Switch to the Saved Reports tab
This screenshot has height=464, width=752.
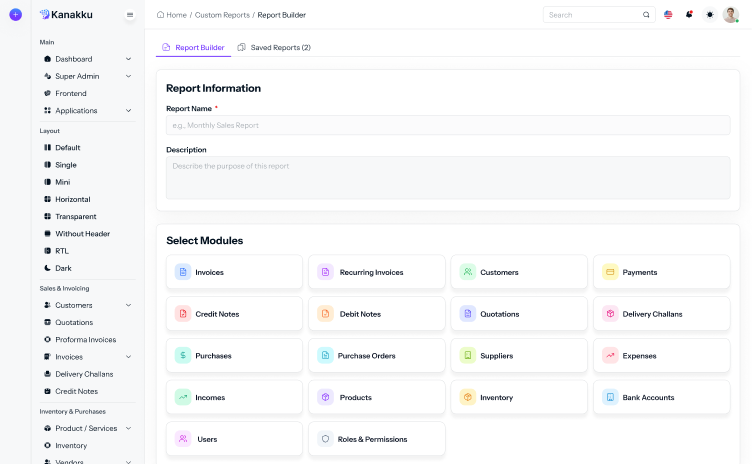click(274, 47)
